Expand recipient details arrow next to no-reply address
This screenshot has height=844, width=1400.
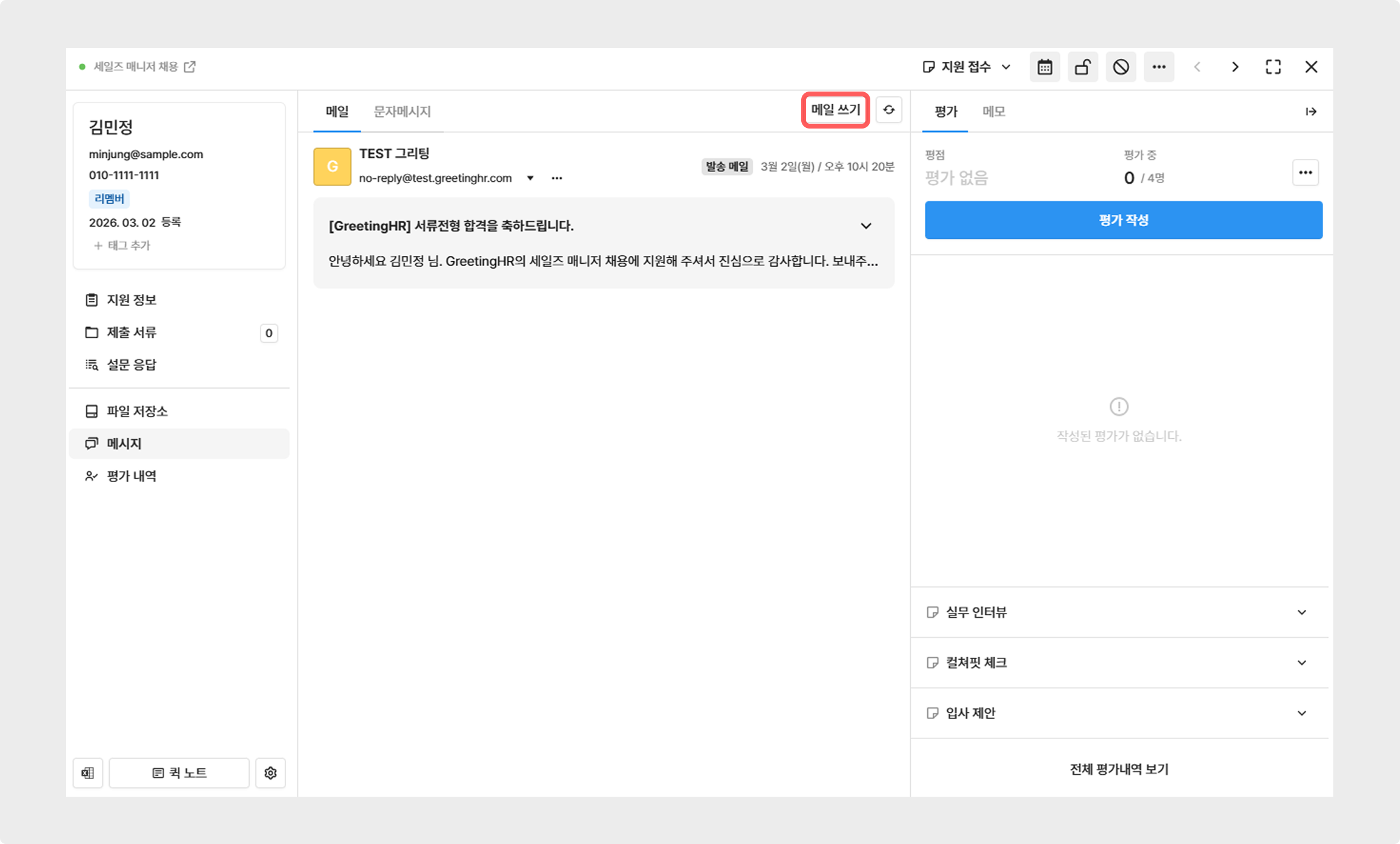click(x=530, y=178)
